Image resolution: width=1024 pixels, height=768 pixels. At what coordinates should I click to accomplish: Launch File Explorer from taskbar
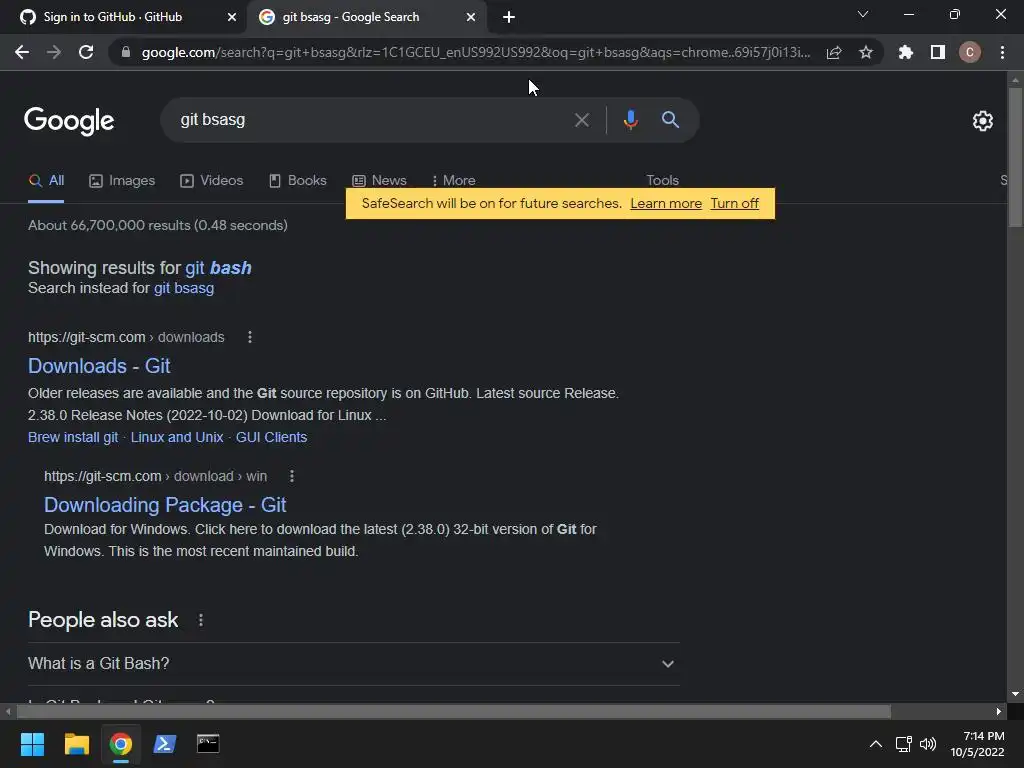(x=76, y=744)
